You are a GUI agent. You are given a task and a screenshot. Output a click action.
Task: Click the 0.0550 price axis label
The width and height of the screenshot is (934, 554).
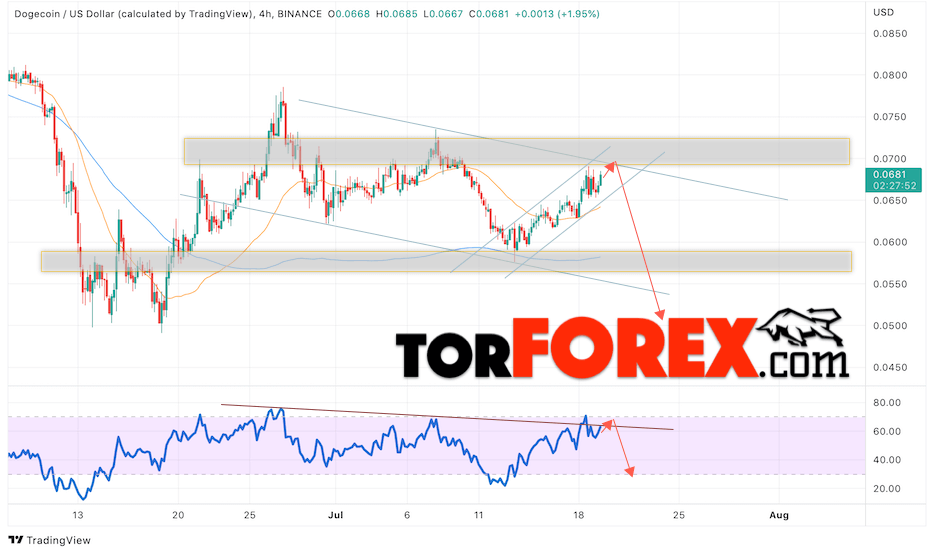click(890, 285)
